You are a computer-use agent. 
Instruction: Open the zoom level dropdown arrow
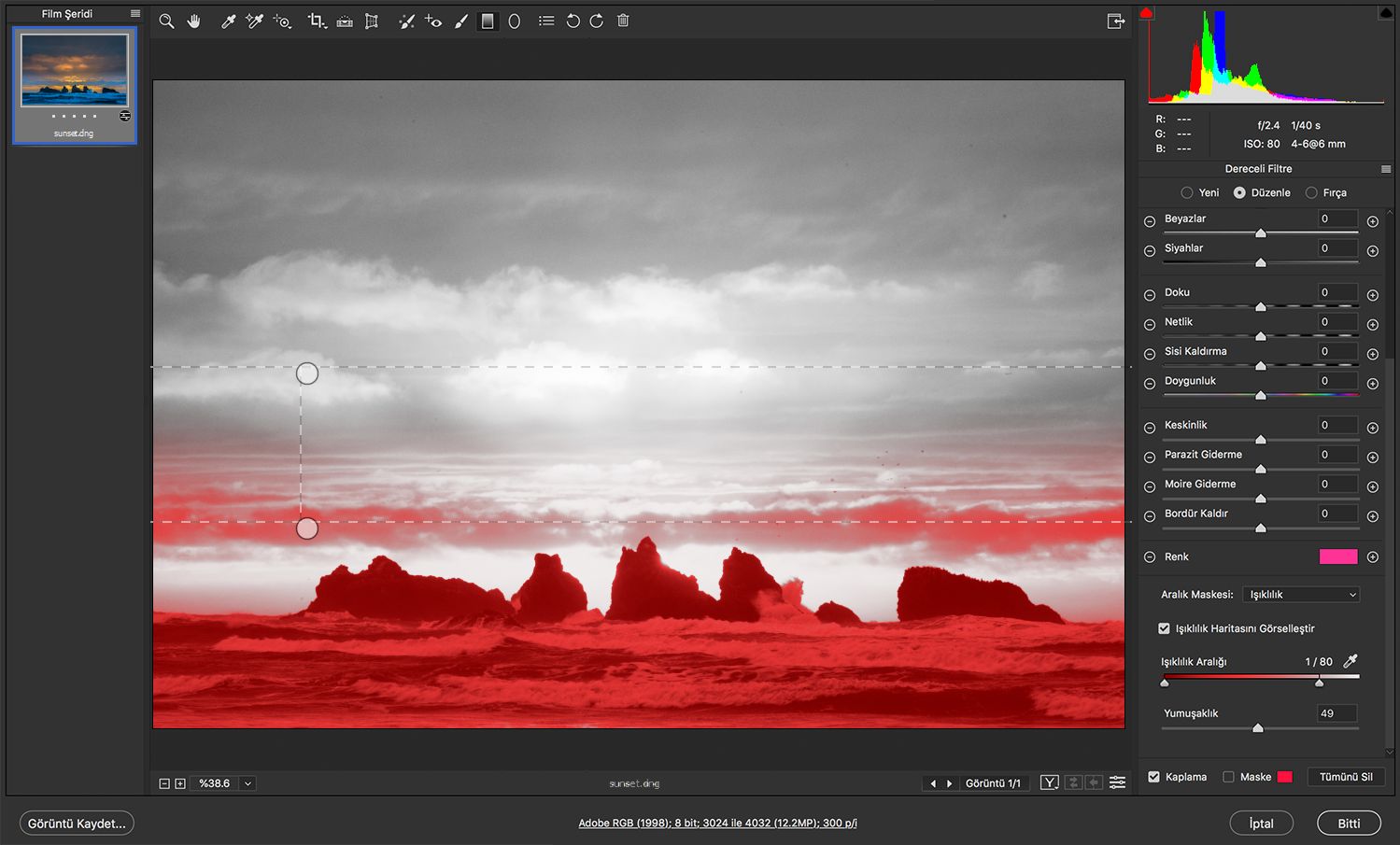click(247, 783)
